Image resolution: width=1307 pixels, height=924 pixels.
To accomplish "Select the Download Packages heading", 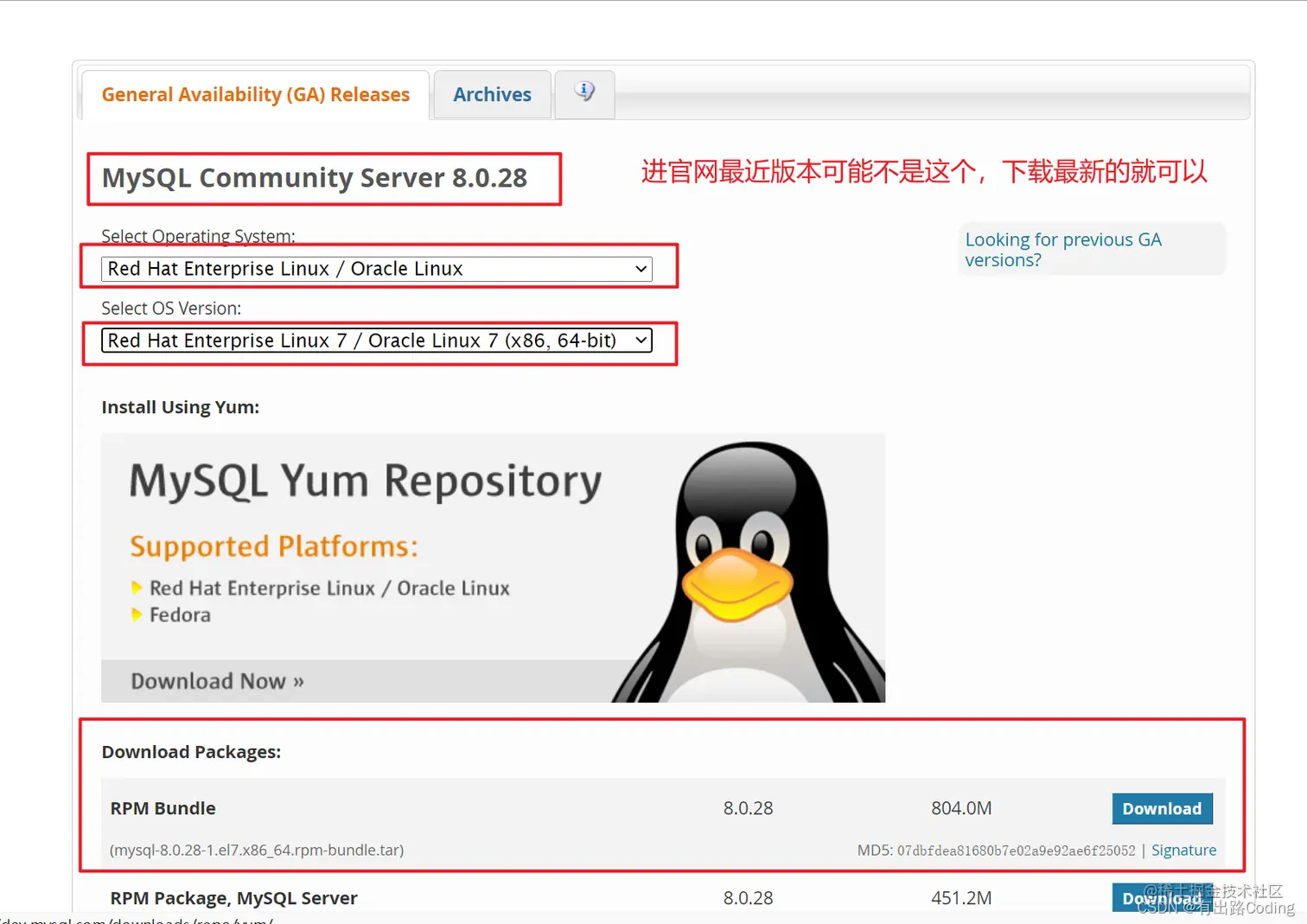I will coord(191,752).
